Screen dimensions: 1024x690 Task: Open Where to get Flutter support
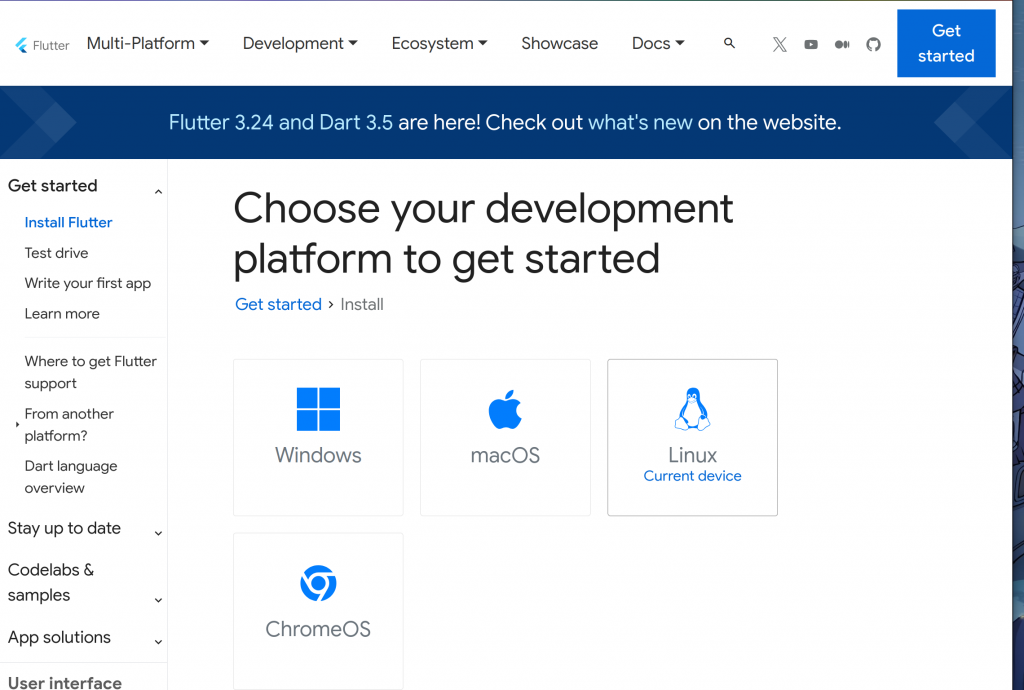pyautogui.click(x=91, y=372)
